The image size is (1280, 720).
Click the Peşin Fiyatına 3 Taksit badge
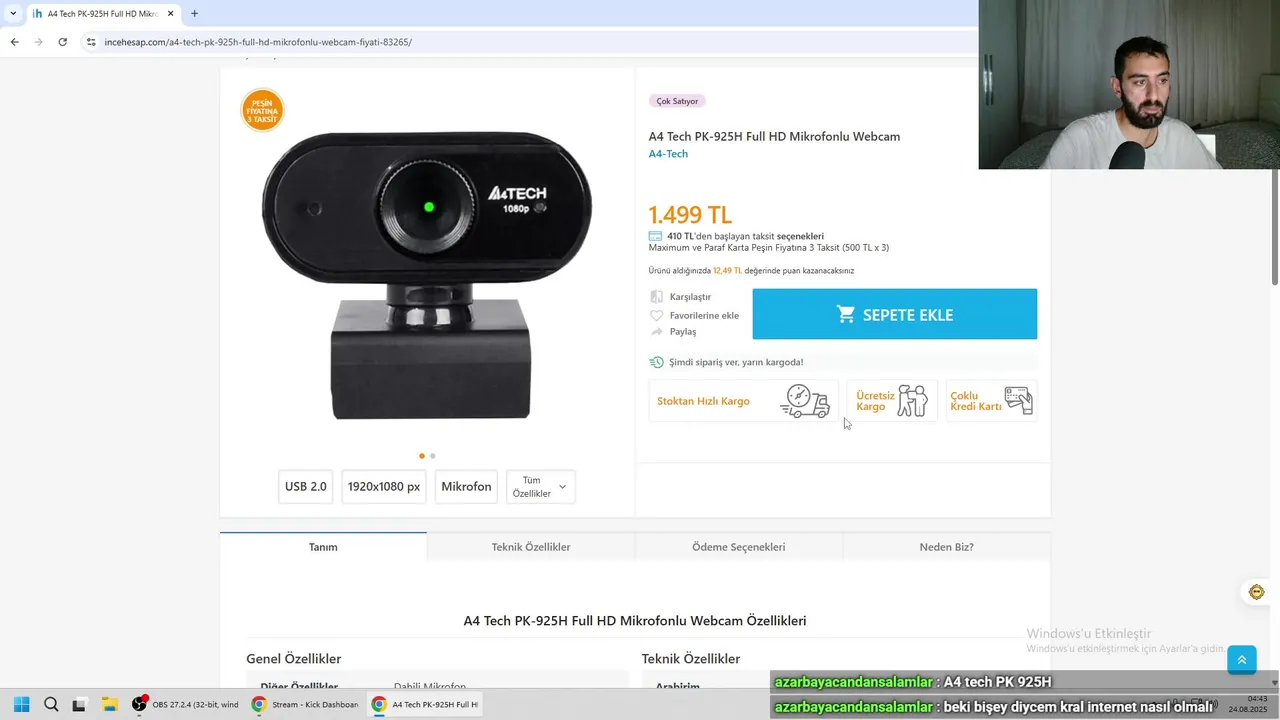coord(263,110)
